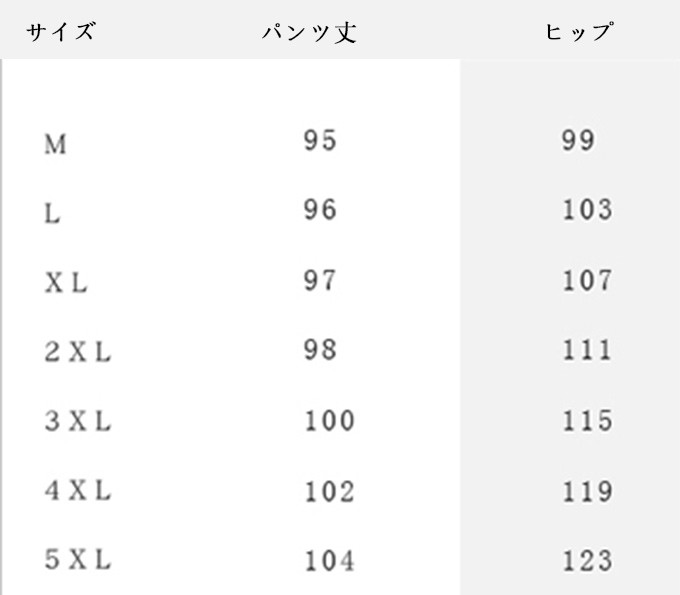The image size is (680, 595).
Task: Select the L size row label
Action: (x=53, y=214)
